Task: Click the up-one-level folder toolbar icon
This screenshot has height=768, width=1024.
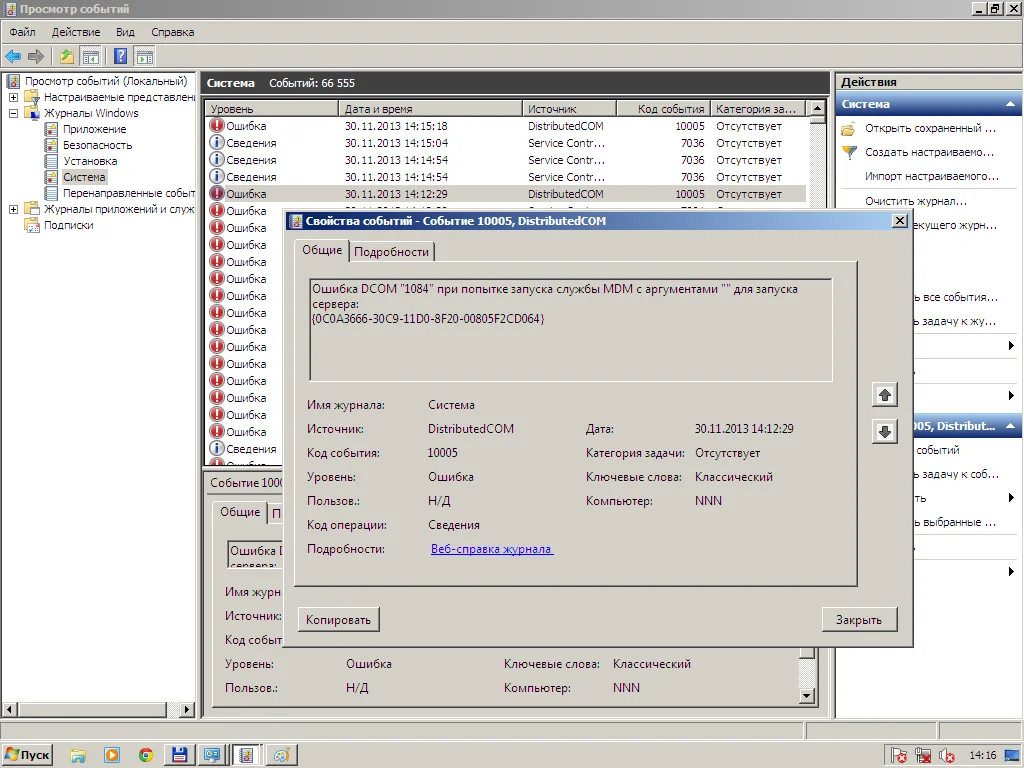Action: tap(67, 56)
